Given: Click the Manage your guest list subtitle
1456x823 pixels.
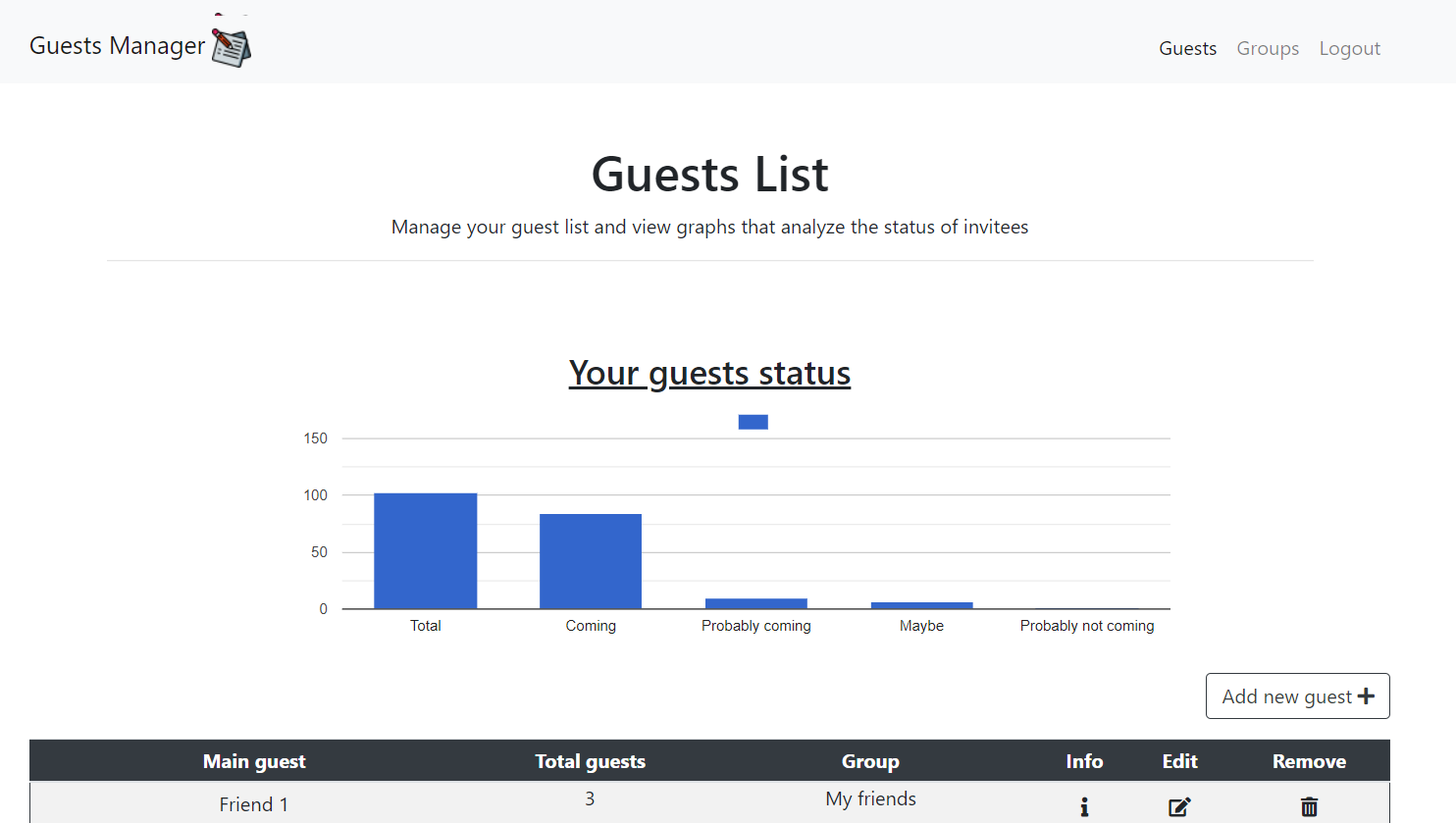Looking at the screenshot, I should (709, 227).
